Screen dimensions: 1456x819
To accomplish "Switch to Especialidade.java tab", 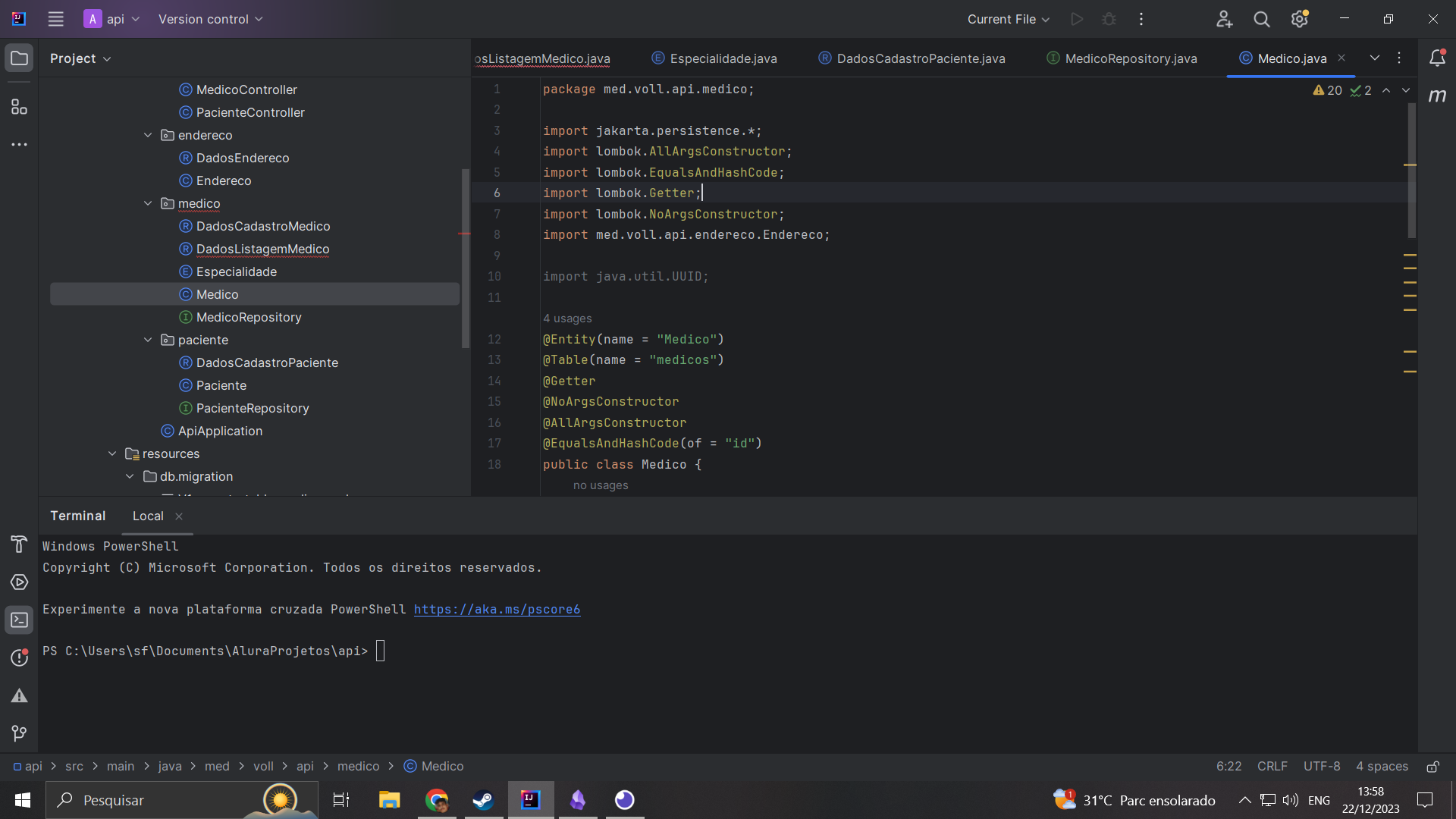I will [x=714, y=58].
